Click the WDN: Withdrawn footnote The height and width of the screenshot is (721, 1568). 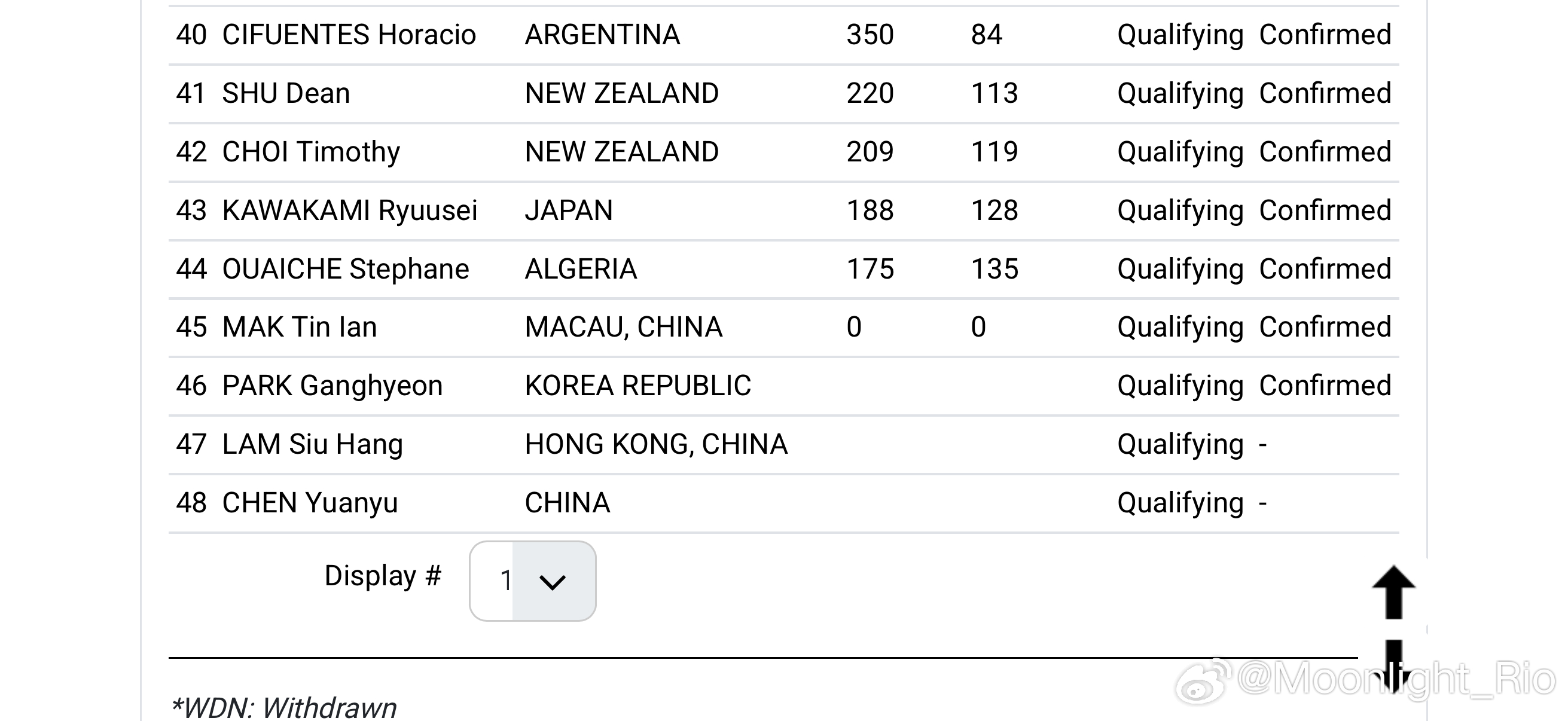(283, 708)
